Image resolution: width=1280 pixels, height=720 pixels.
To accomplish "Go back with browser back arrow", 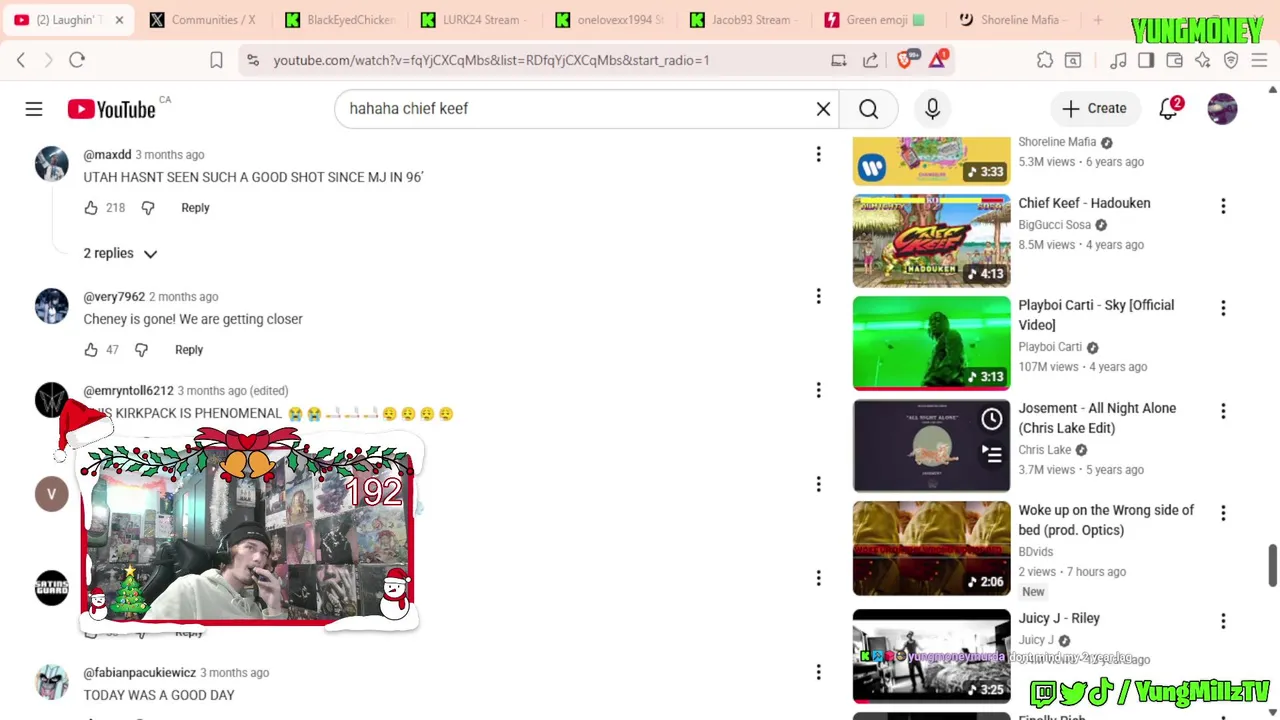I will click(x=21, y=60).
